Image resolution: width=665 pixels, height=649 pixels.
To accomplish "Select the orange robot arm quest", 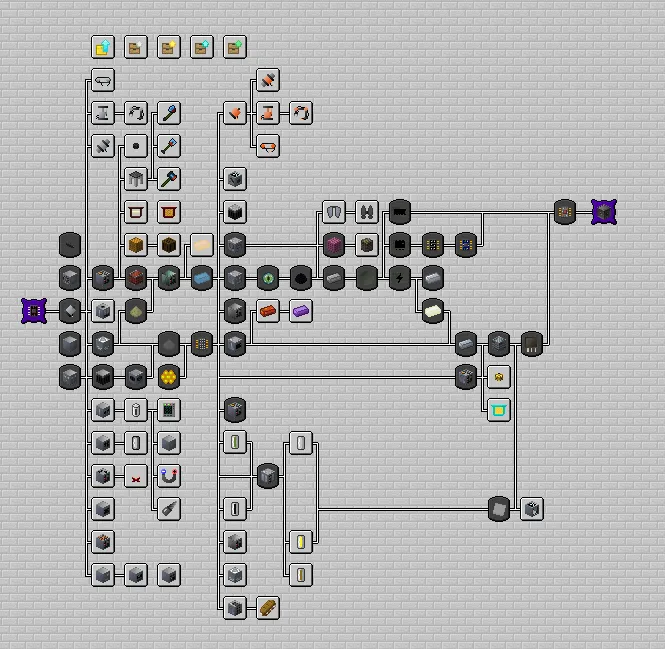I will point(301,113).
